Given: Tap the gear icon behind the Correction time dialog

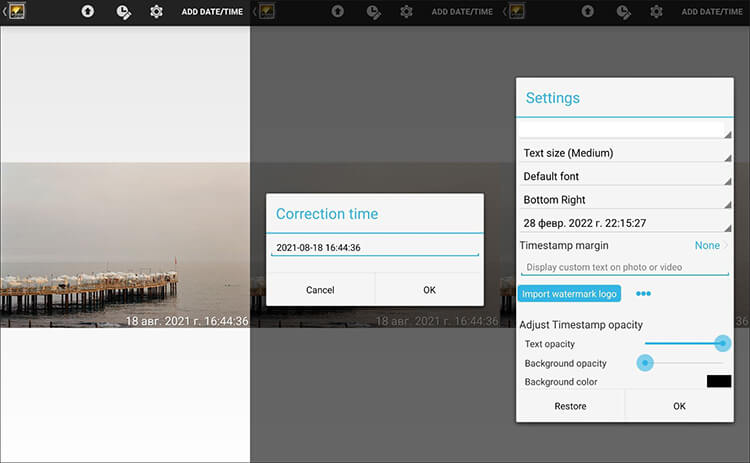Looking at the screenshot, I should point(406,11).
